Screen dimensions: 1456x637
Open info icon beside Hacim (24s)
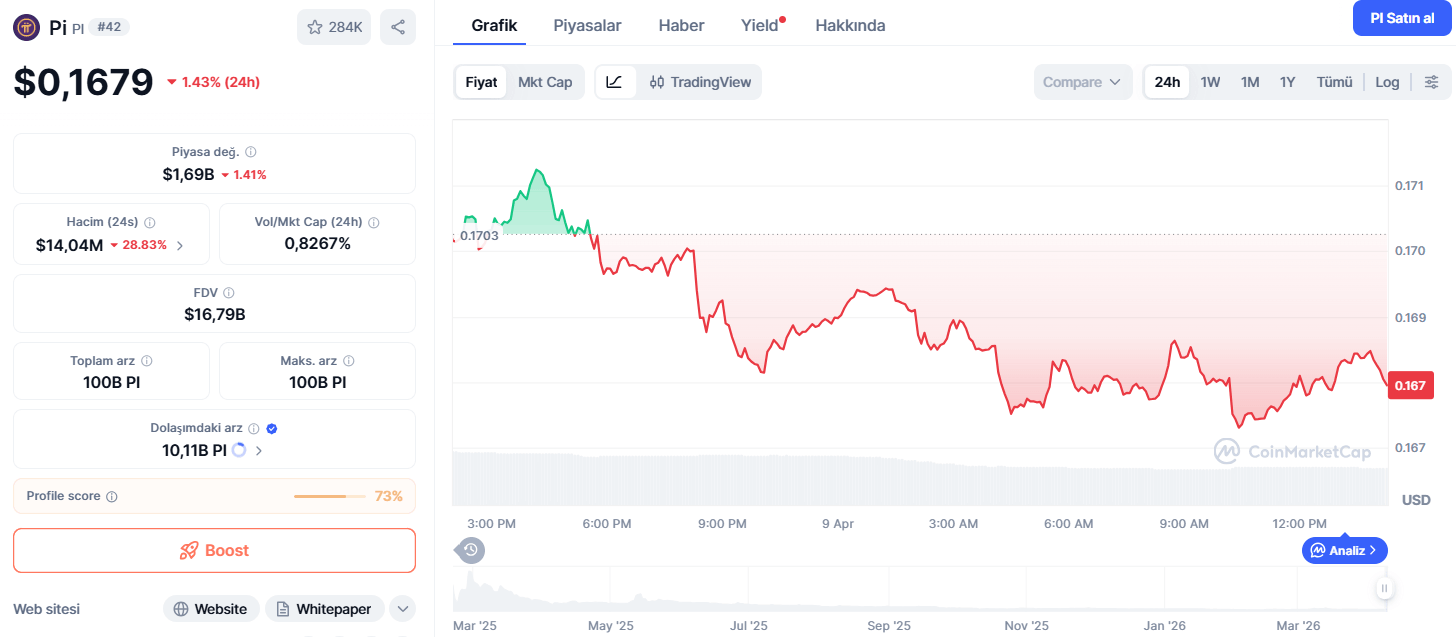[149, 222]
